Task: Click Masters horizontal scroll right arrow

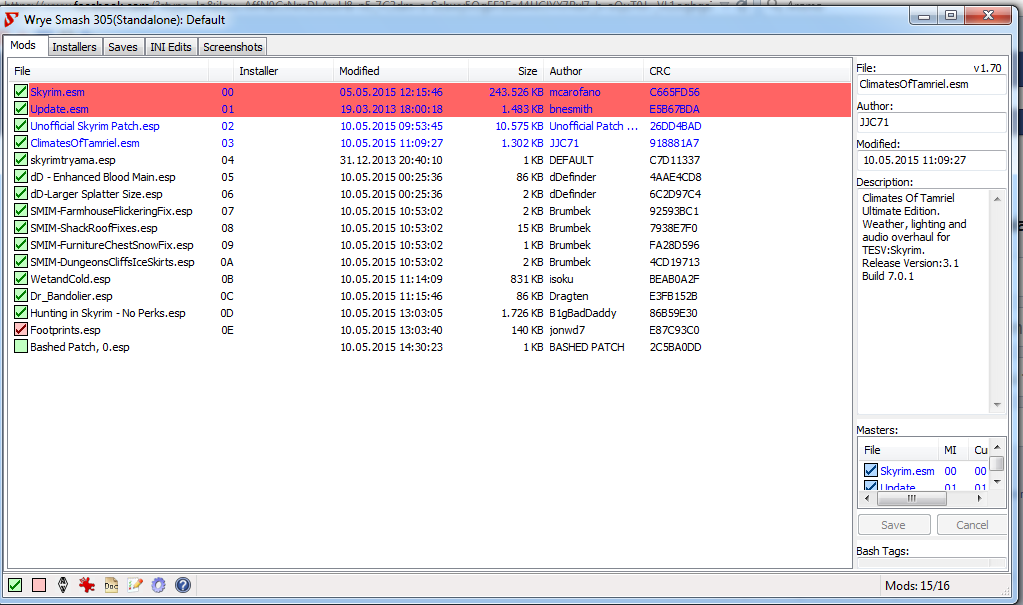Action: click(x=979, y=498)
